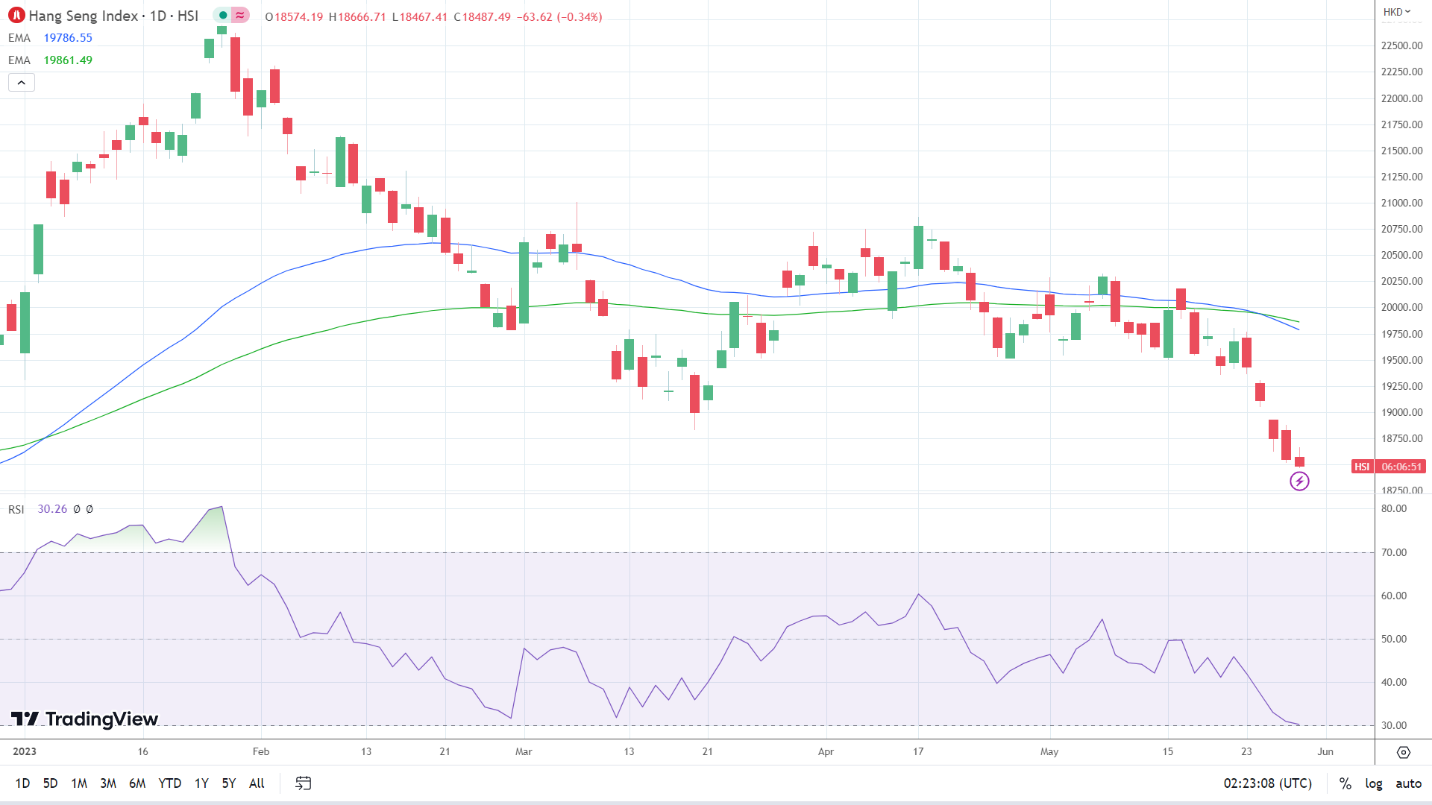Select the 3M time range
Screen dimensions: 1432x805
pyautogui.click(x=108, y=783)
